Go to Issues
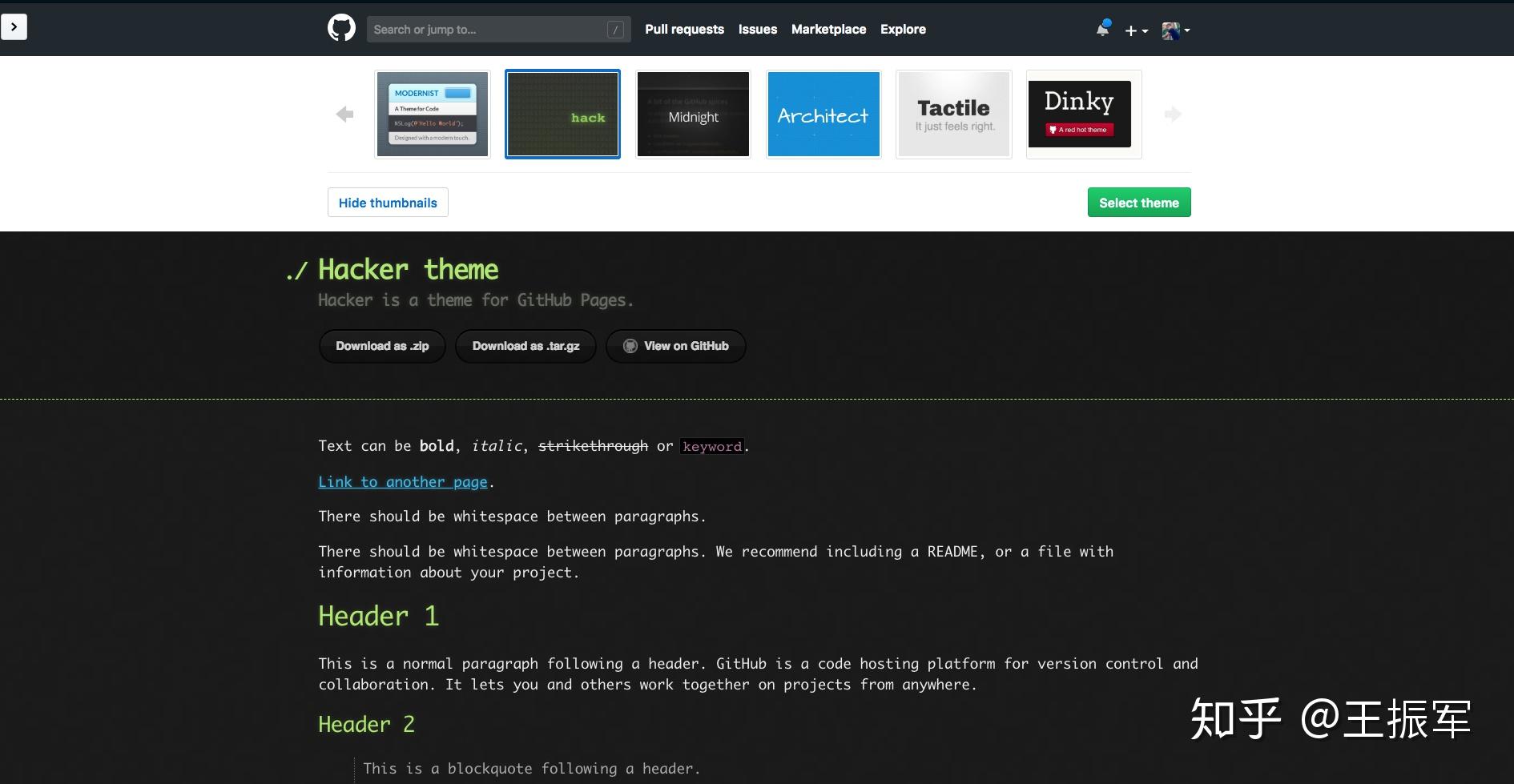 (757, 30)
